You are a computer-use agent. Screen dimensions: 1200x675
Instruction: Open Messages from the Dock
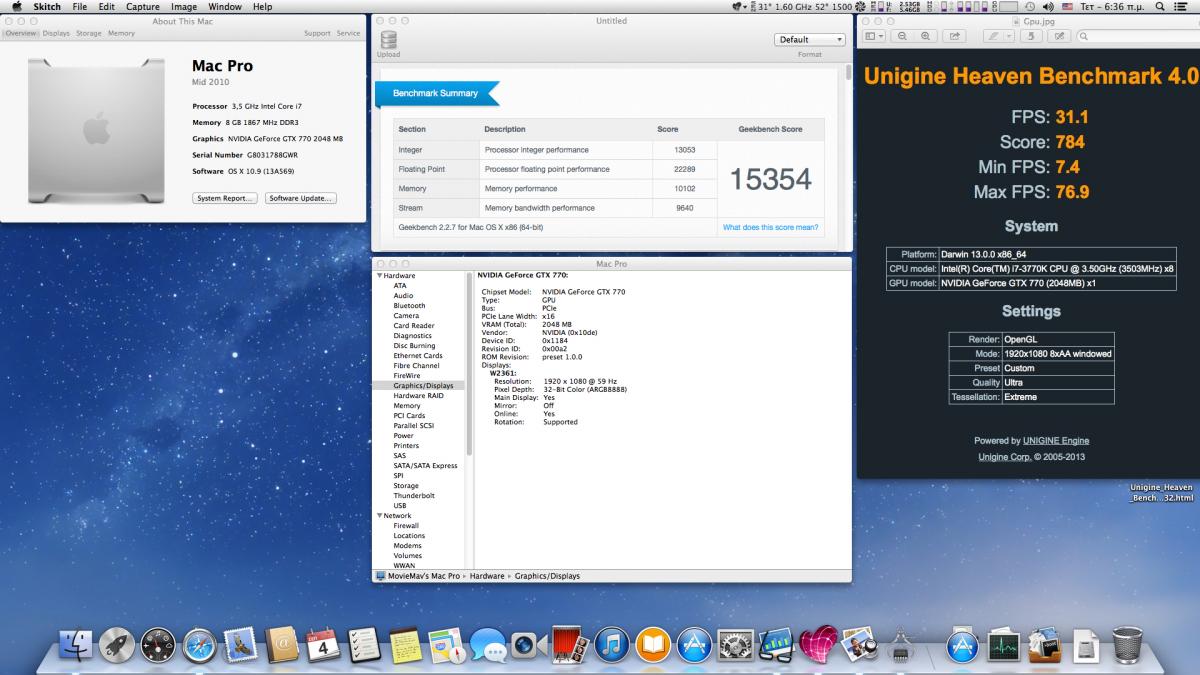point(487,646)
